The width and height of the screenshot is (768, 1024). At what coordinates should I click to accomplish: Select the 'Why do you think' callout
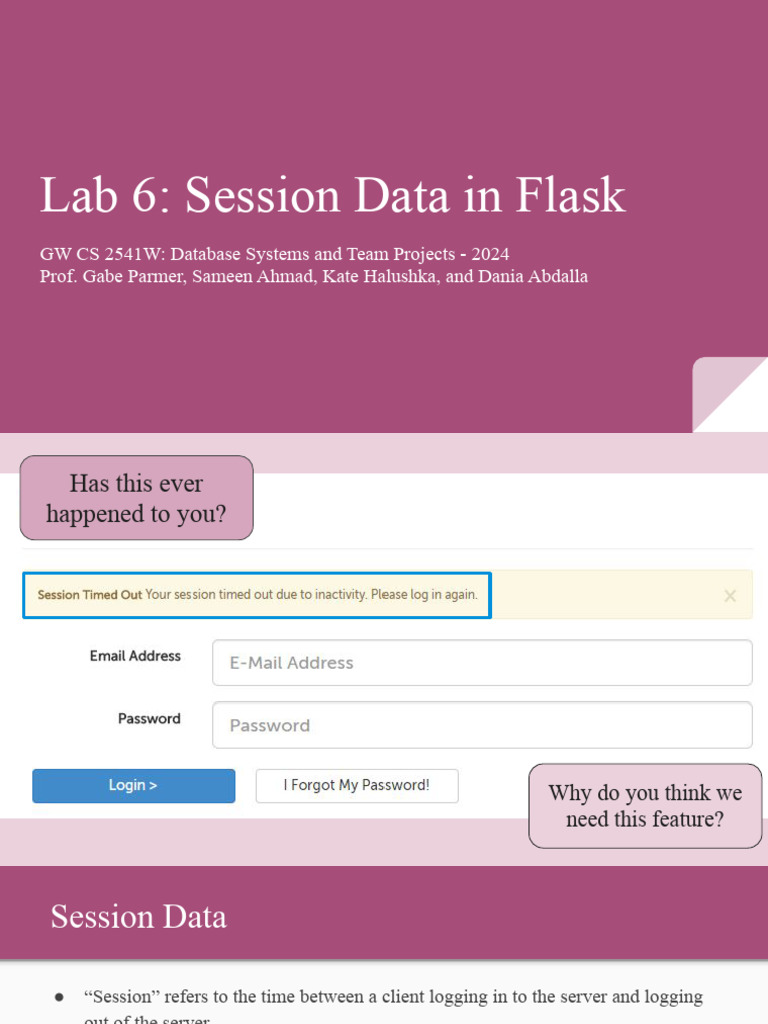coord(645,806)
